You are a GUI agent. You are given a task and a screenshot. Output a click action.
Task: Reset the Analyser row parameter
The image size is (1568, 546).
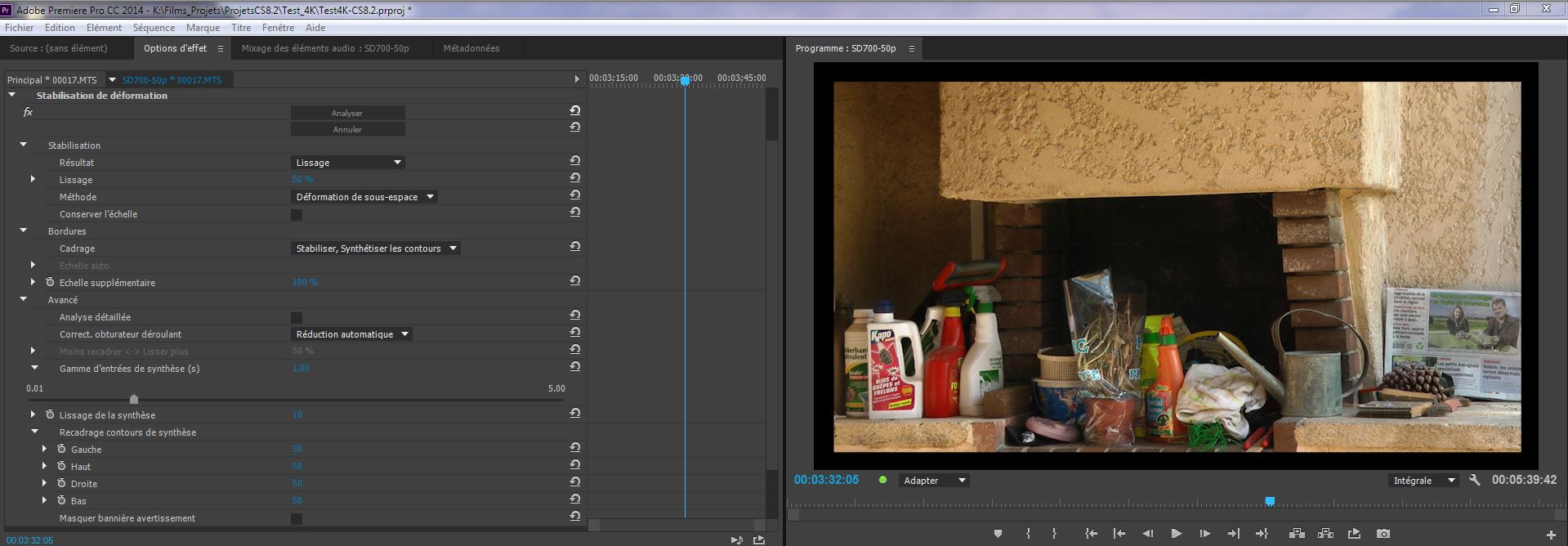coord(575,110)
